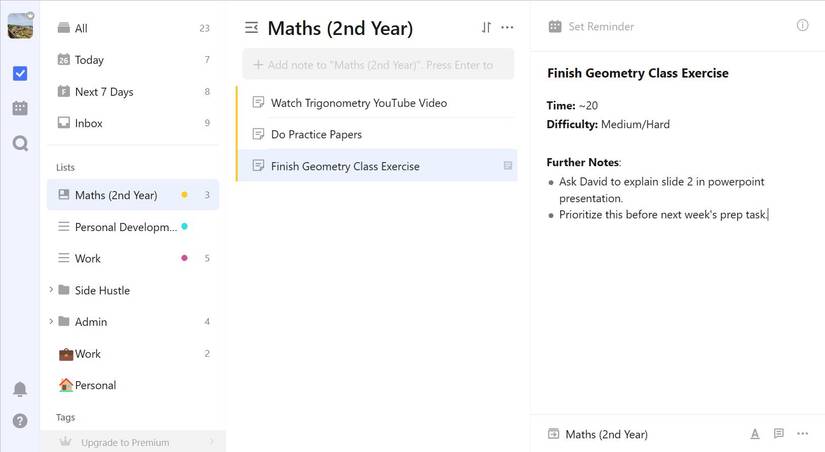
Task: Expand the Admin folder chevron
Action: [x=51, y=322]
